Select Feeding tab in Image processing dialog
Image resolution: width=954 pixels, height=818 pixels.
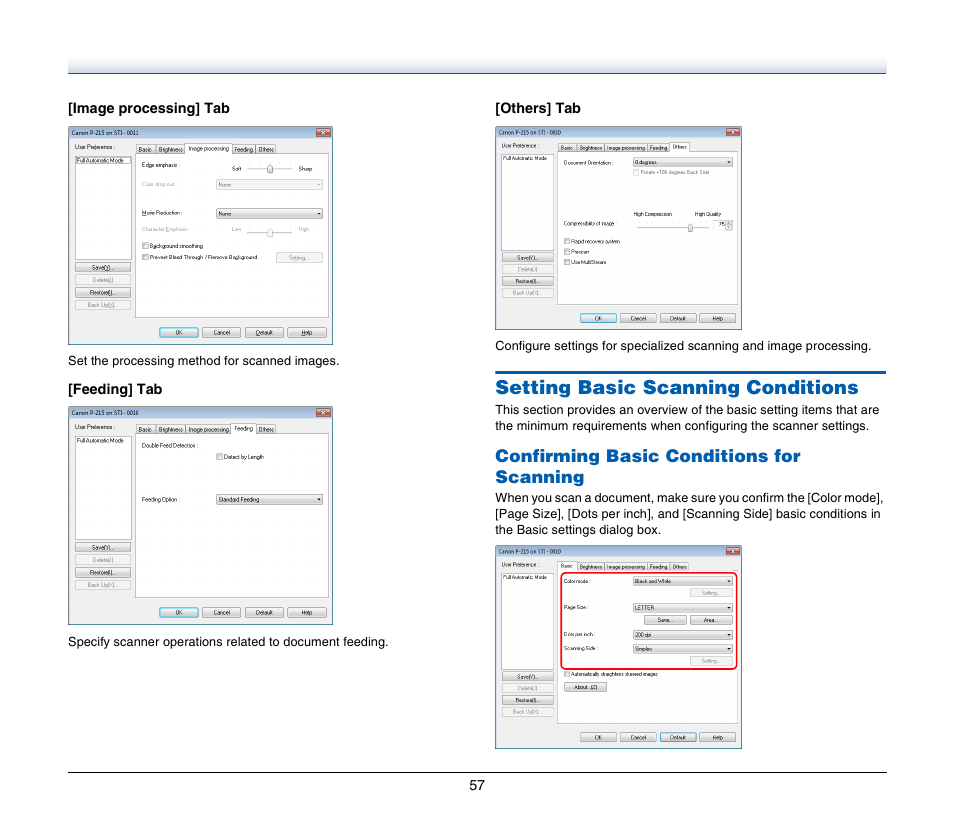[x=243, y=150]
